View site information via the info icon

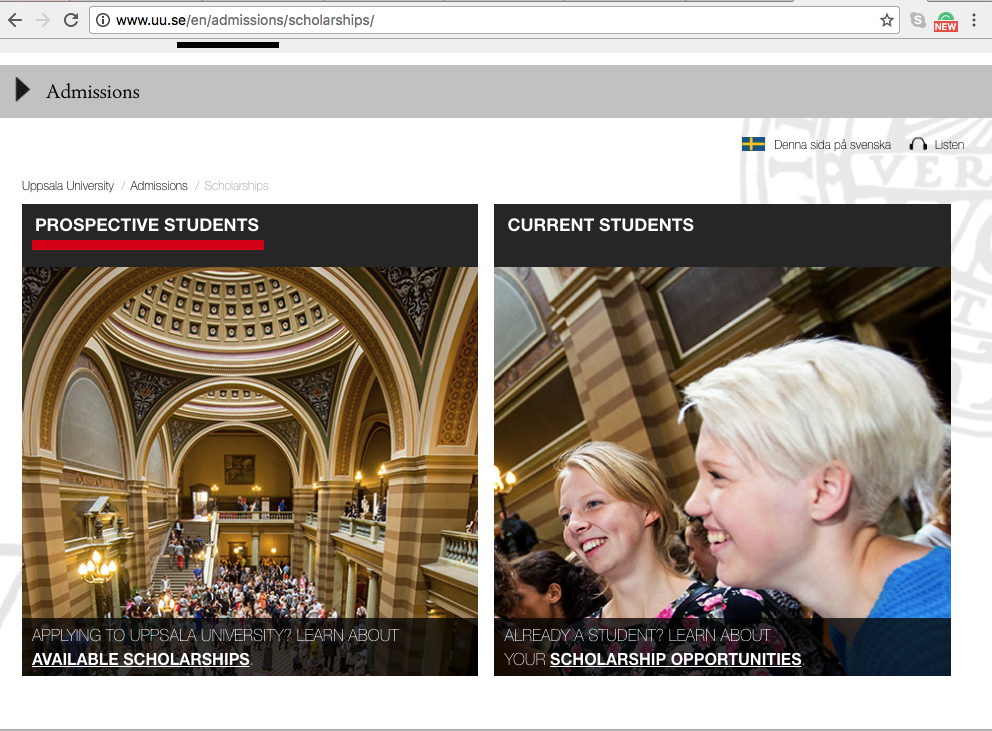coord(102,20)
